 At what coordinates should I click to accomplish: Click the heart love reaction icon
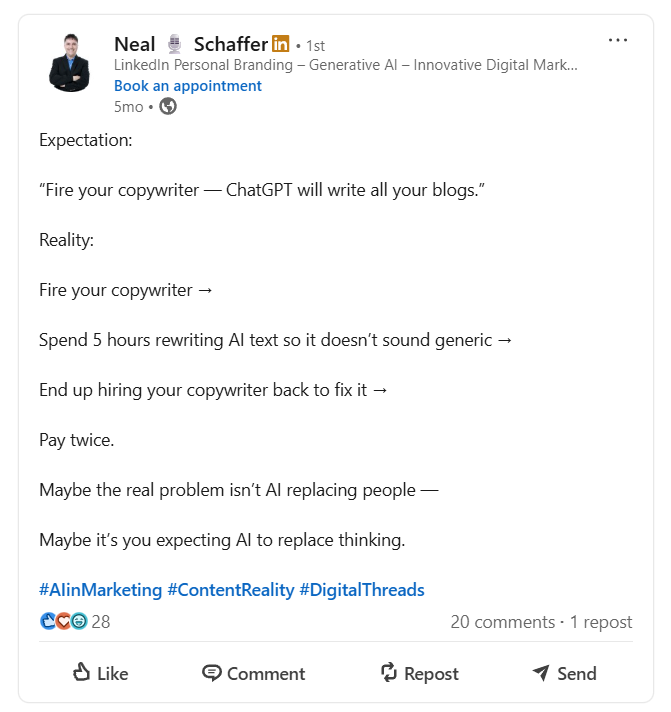(x=63, y=621)
